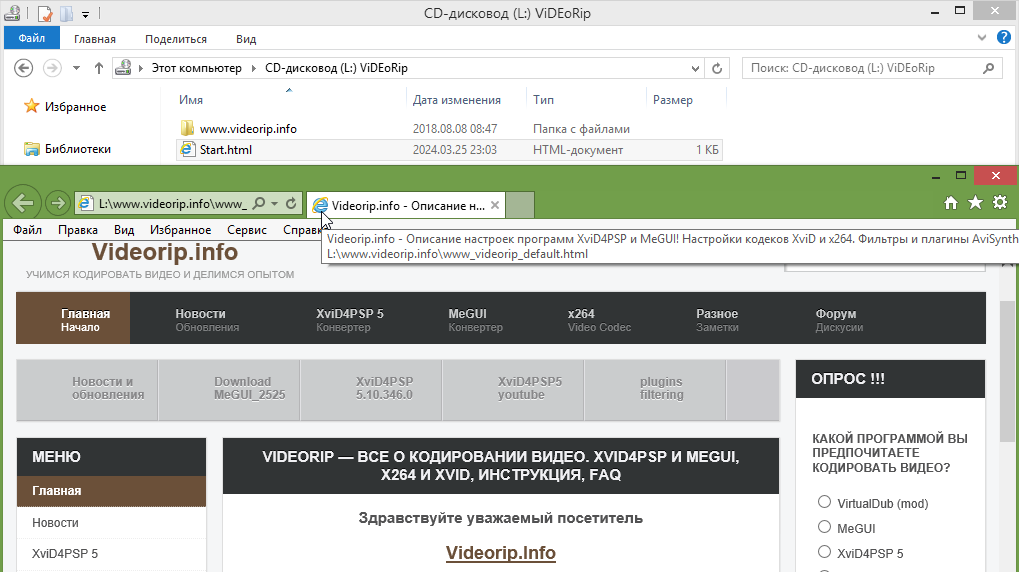Open IE settings gear icon

999,203
